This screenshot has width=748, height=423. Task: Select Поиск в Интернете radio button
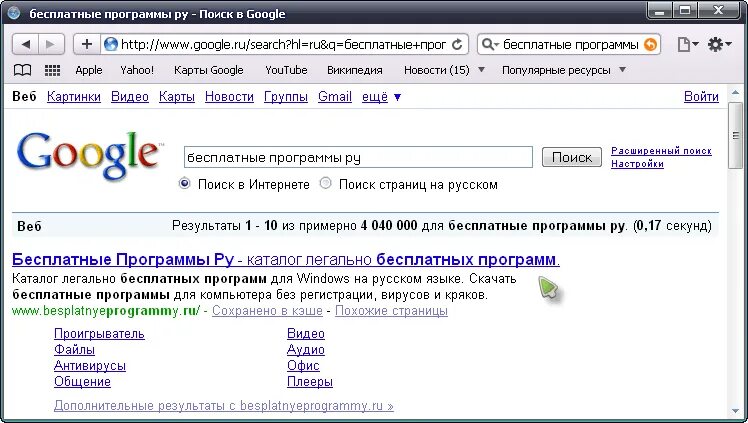(184, 184)
